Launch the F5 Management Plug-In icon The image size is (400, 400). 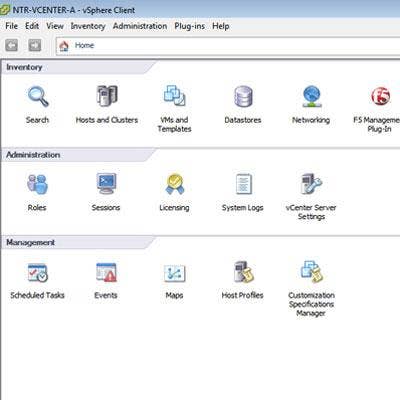tap(380, 96)
